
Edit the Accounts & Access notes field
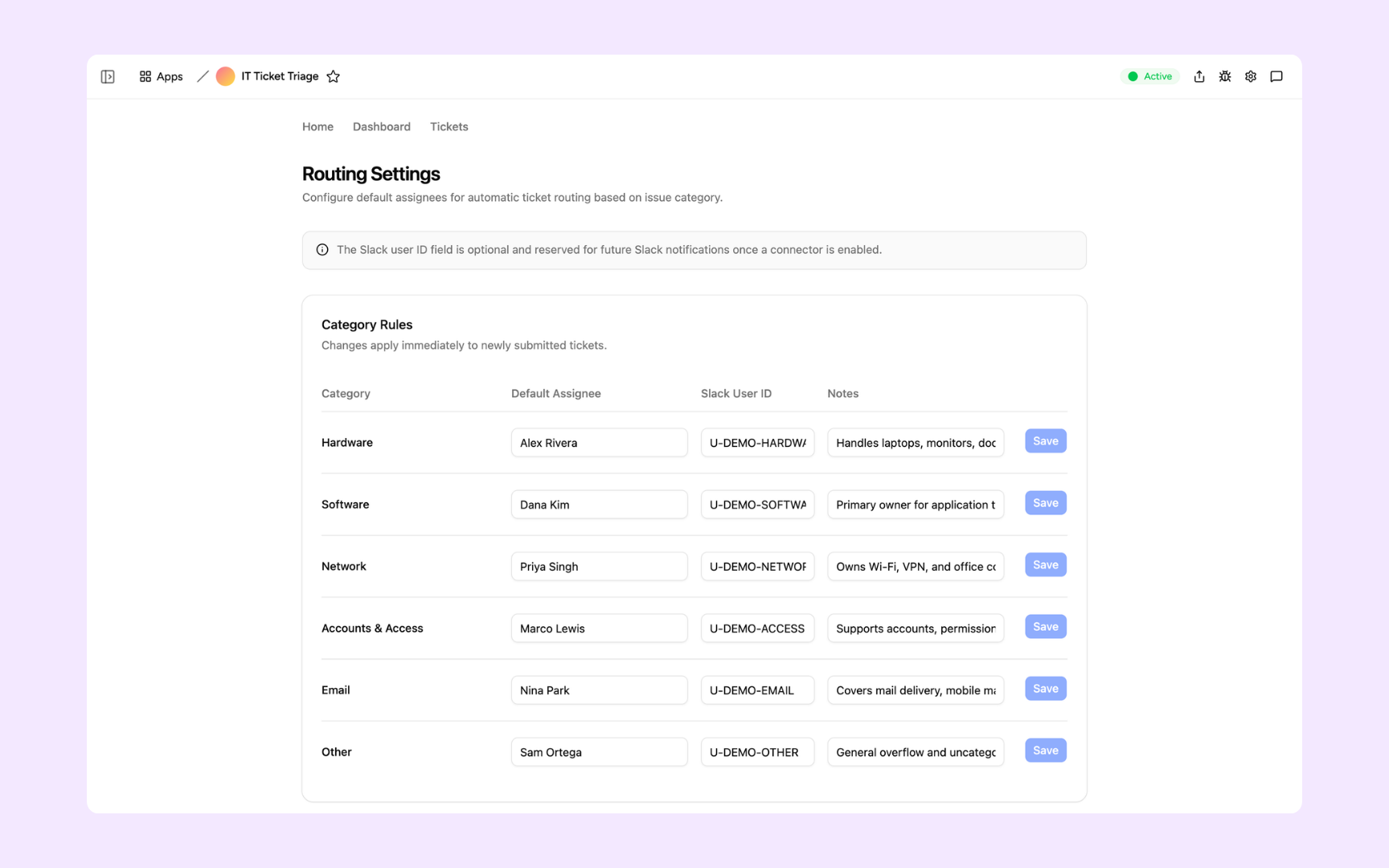(x=916, y=628)
